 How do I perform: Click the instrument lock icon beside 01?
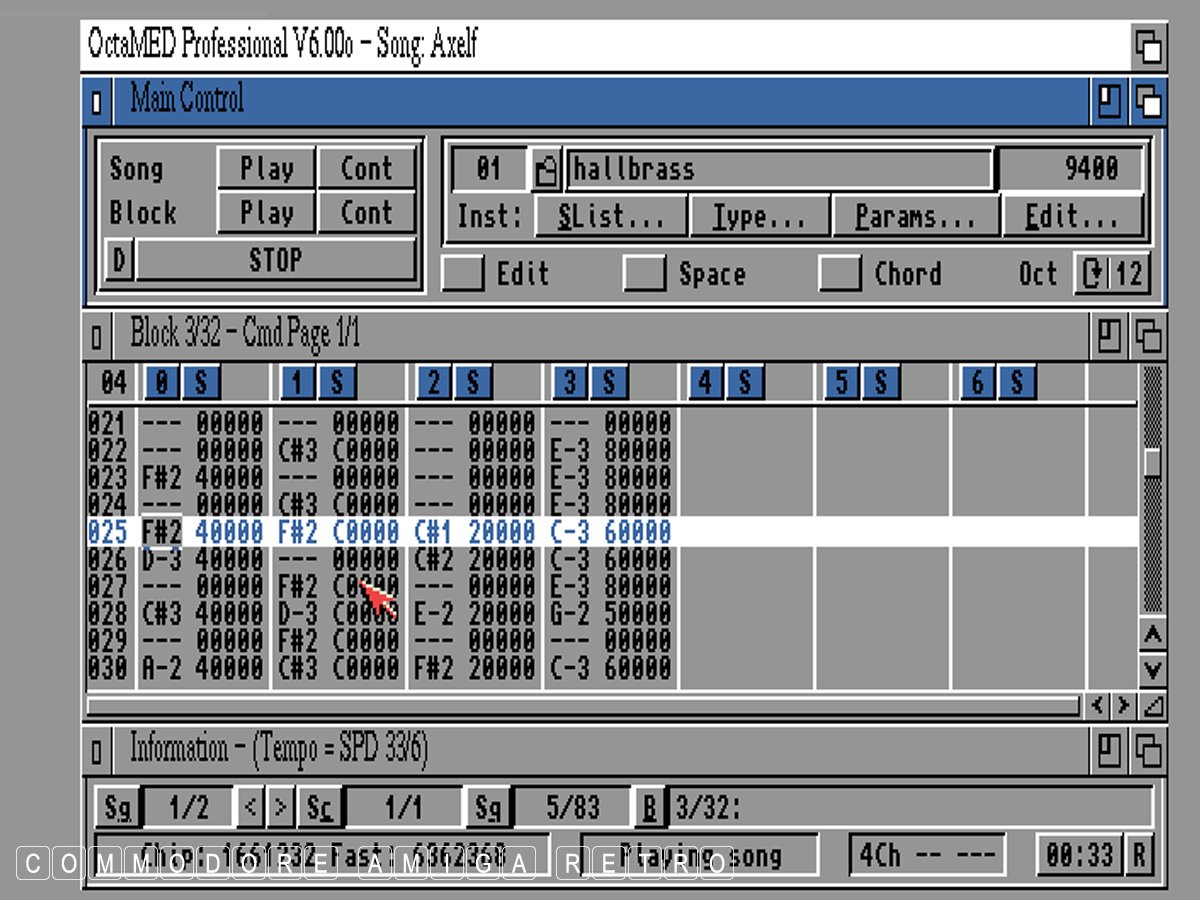(x=546, y=170)
